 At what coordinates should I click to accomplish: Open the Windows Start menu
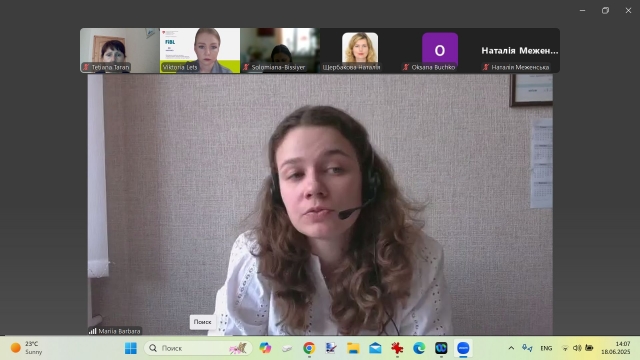click(131, 348)
